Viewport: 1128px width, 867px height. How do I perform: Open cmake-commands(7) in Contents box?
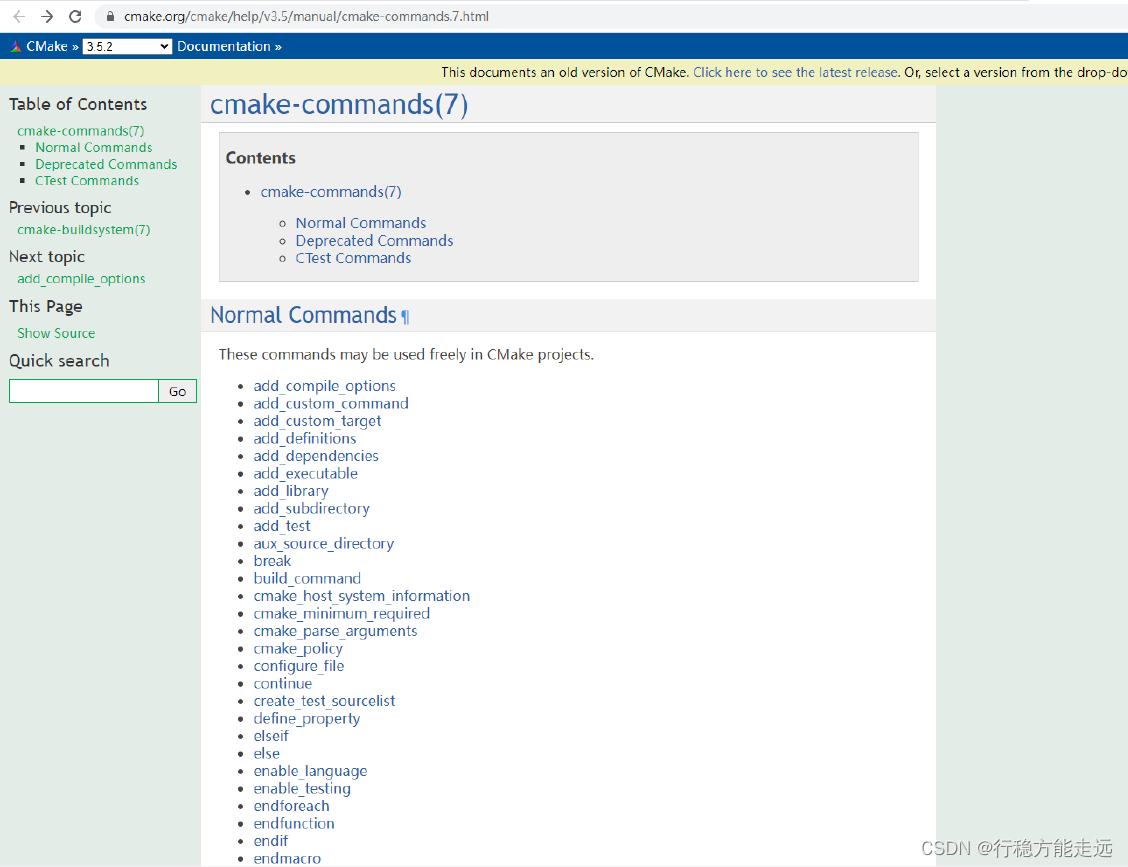coord(331,191)
